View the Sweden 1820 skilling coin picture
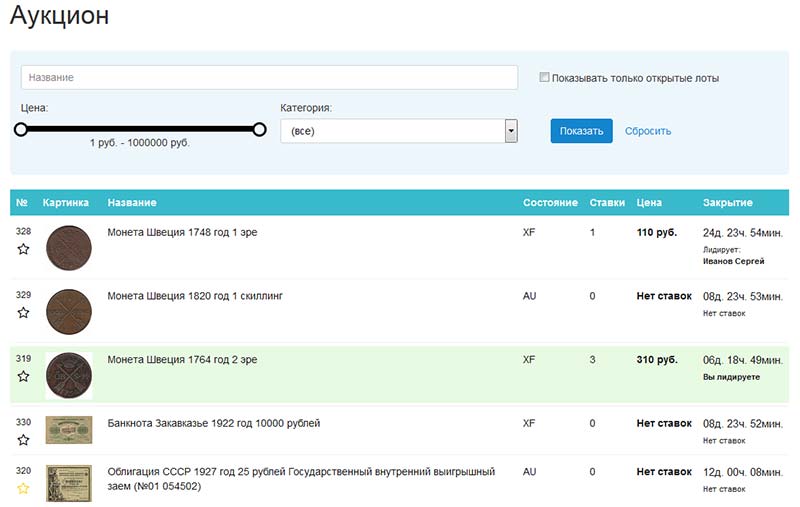This screenshot has height=507, width=800. tap(69, 310)
